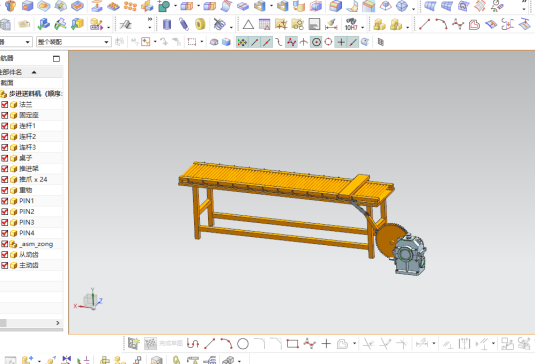Uncheck the 推爪 x 24 component checkbox
Screen dimensions: 535x364
4,179
